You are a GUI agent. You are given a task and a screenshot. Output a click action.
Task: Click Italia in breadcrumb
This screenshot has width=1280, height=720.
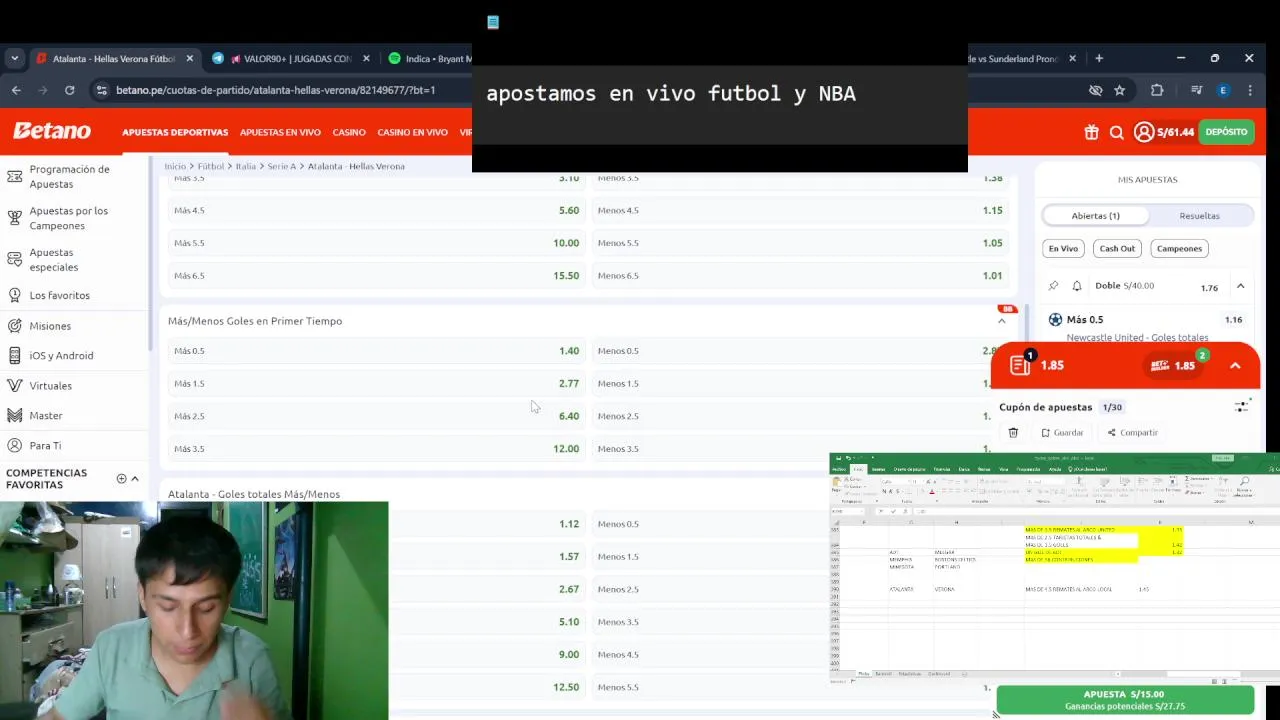pyautogui.click(x=246, y=166)
